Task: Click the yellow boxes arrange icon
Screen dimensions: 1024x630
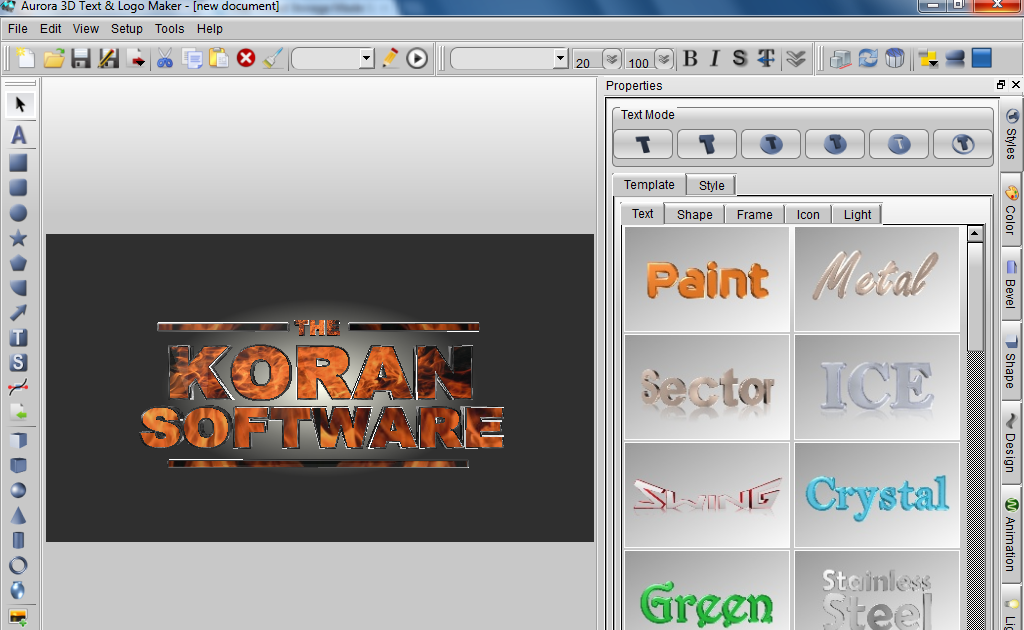Action: pos(928,58)
